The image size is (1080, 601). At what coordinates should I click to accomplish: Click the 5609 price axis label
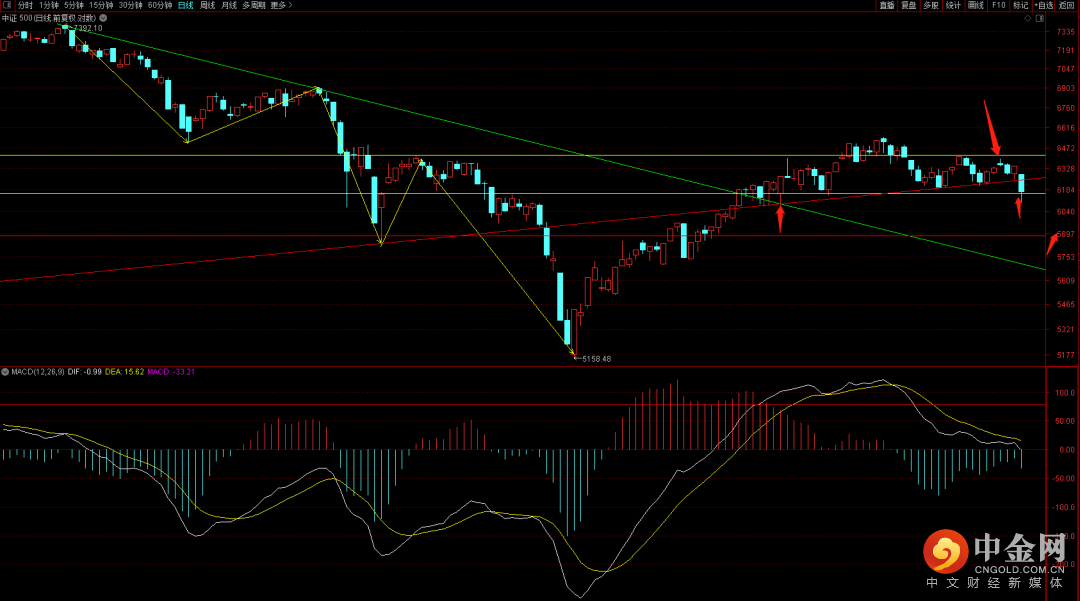[1066, 280]
